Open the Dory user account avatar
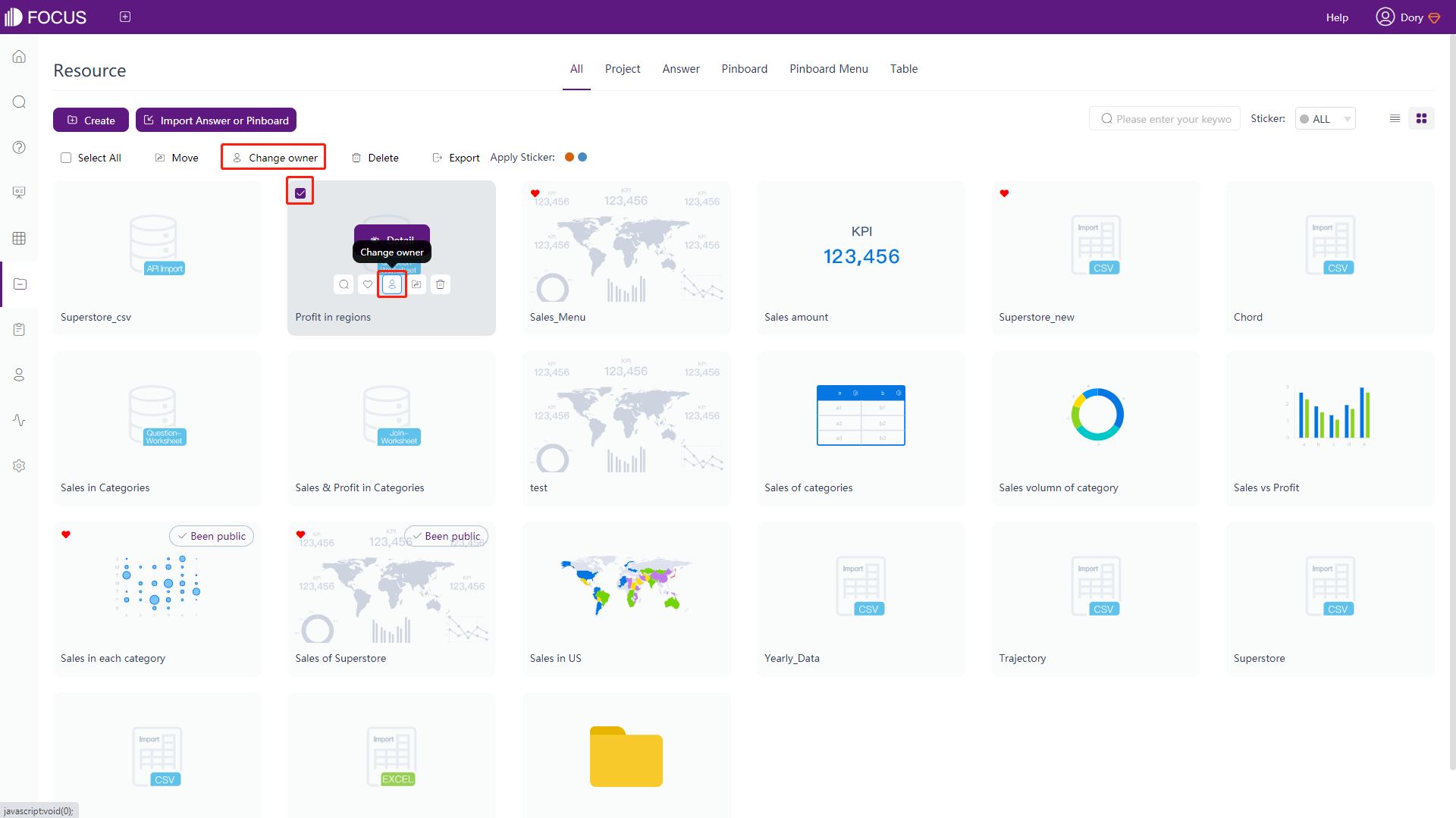Image resolution: width=1456 pixels, height=818 pixels. coord(1385,17)
